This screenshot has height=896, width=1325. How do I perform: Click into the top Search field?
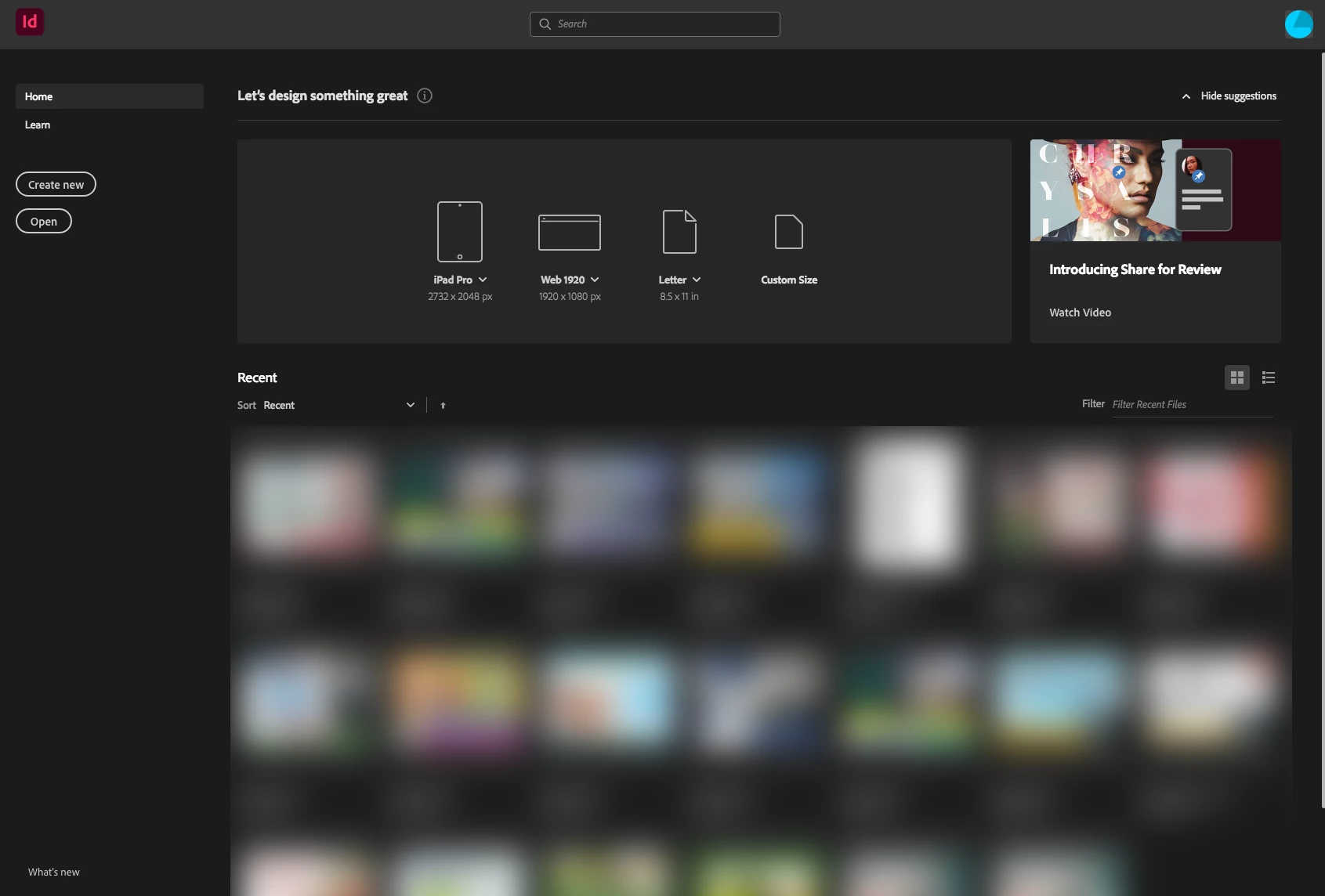click(x=655, y=24)
